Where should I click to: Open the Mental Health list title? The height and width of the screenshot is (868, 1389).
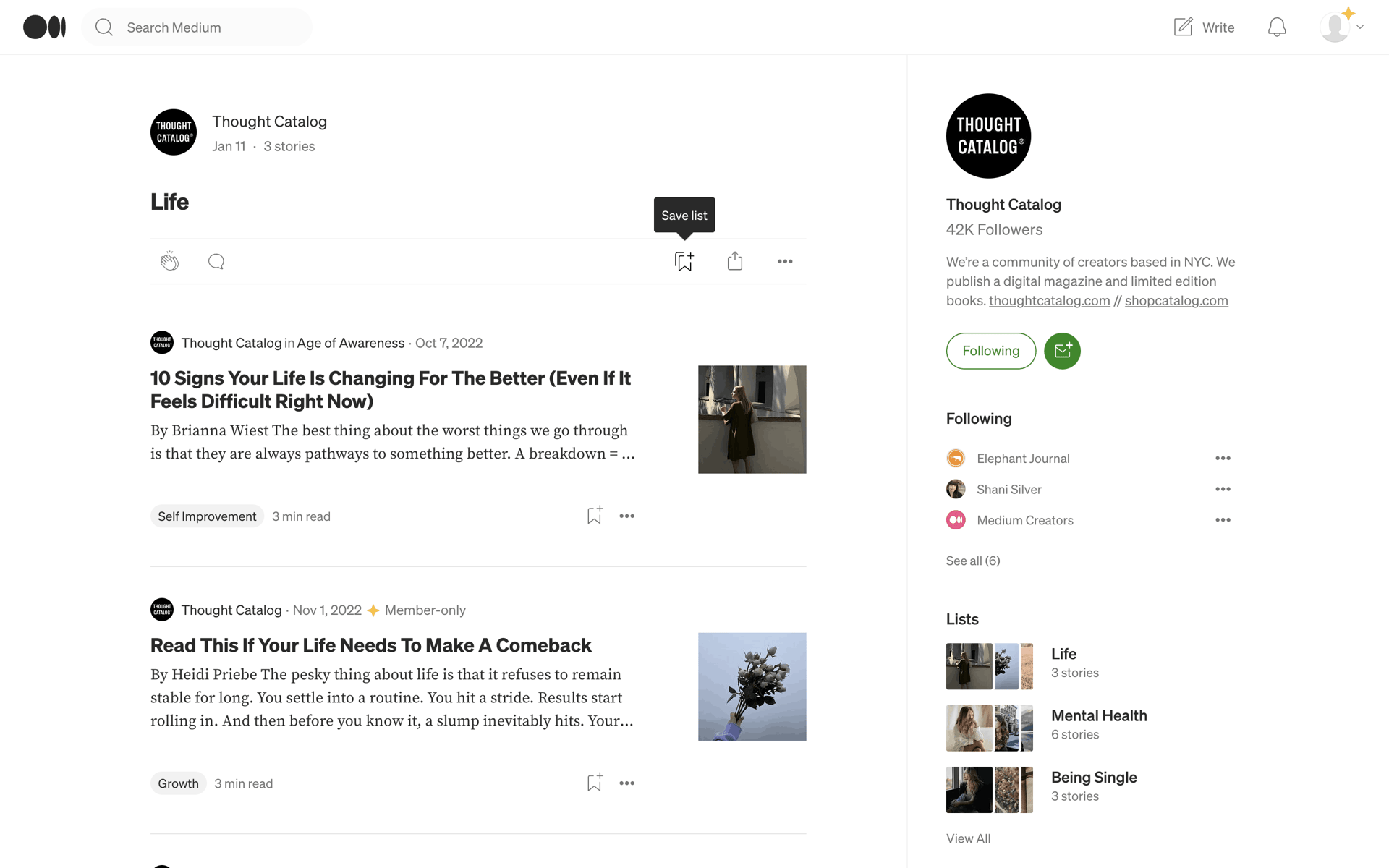(x=1099, y=715)
